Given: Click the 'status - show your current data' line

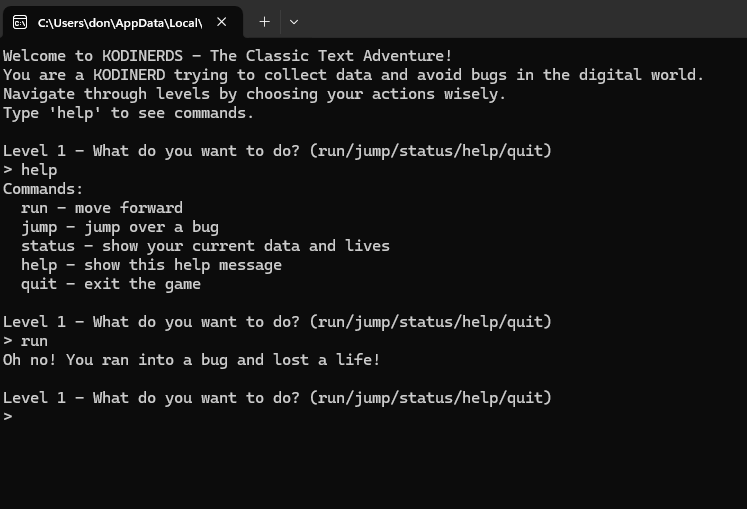Looking at the screenshot, I should 205,246.
